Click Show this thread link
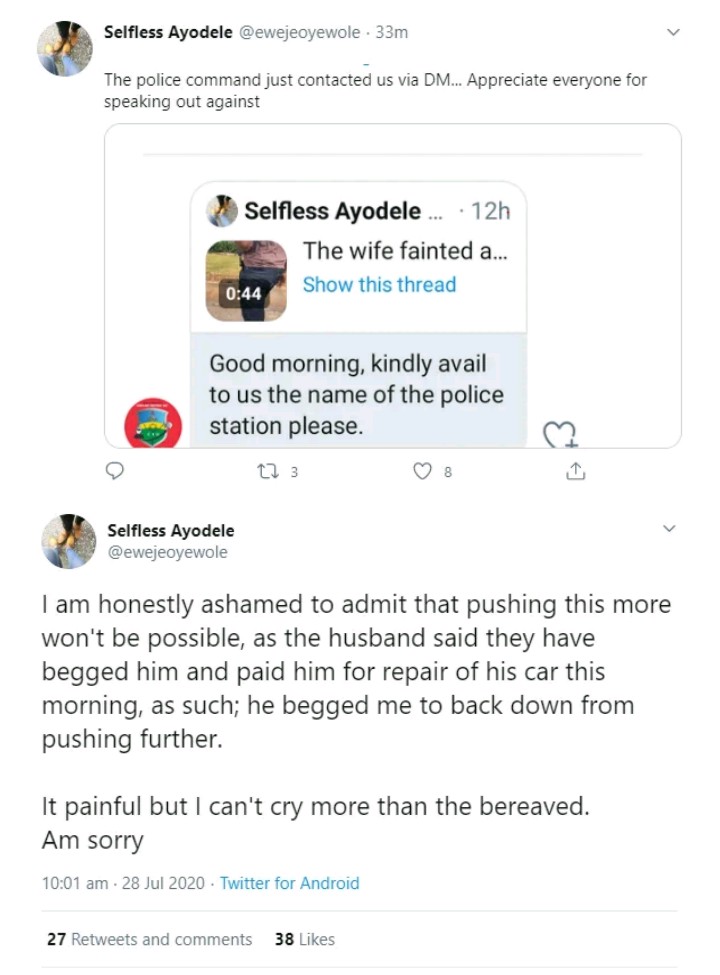The height and width of the screenshot is (975, 720). (x=379, y=284)
